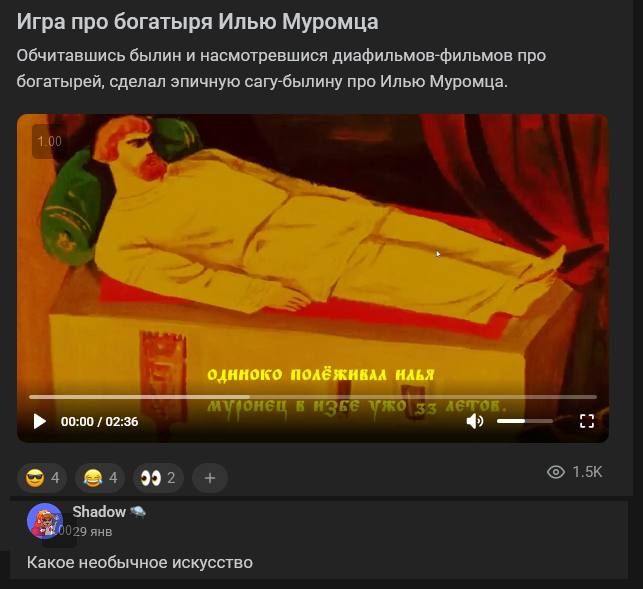Open post title about Илья Муромец
The width and height of the screenshot is (643, 589).
(197, 21)
